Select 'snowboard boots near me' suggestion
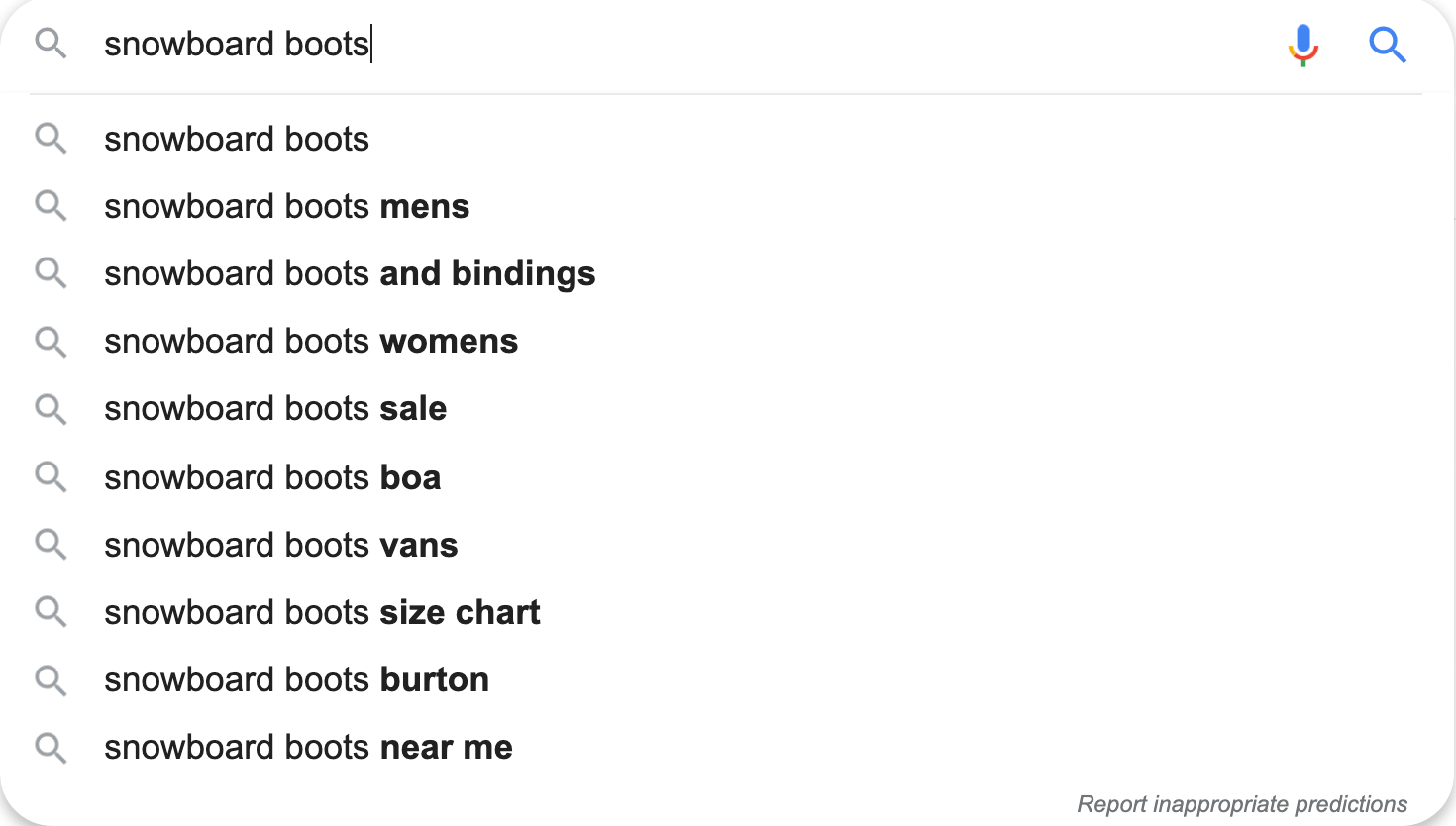 click(728, 747)
